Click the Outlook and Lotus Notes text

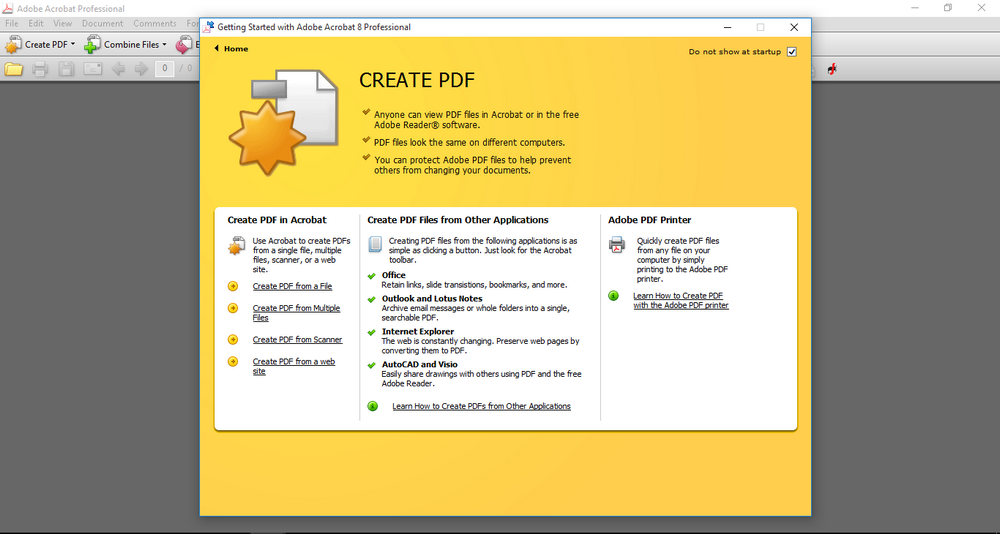pyautogui.click(x=432, y=299)
